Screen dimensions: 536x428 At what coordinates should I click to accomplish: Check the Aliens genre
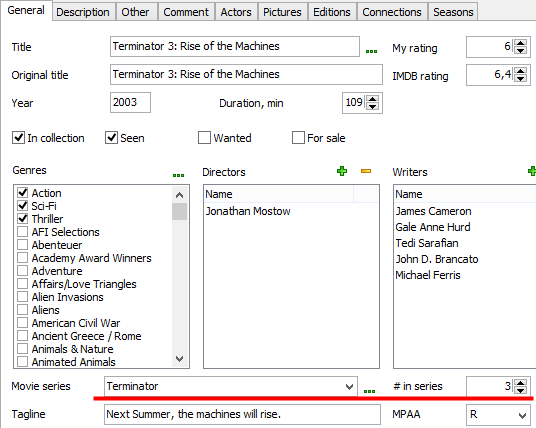pyautogui.click(x=23, y=310)
